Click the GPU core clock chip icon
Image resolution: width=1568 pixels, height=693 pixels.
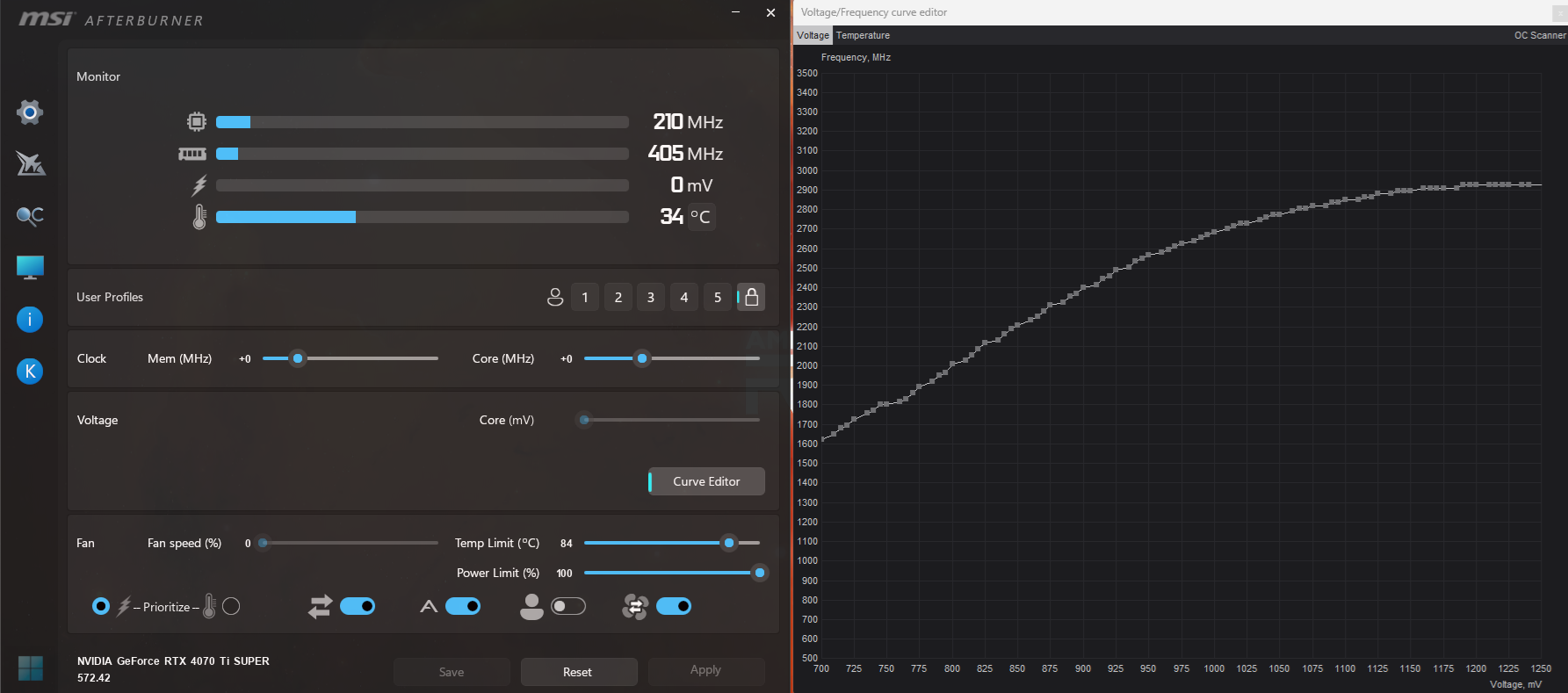coord(197,121)
